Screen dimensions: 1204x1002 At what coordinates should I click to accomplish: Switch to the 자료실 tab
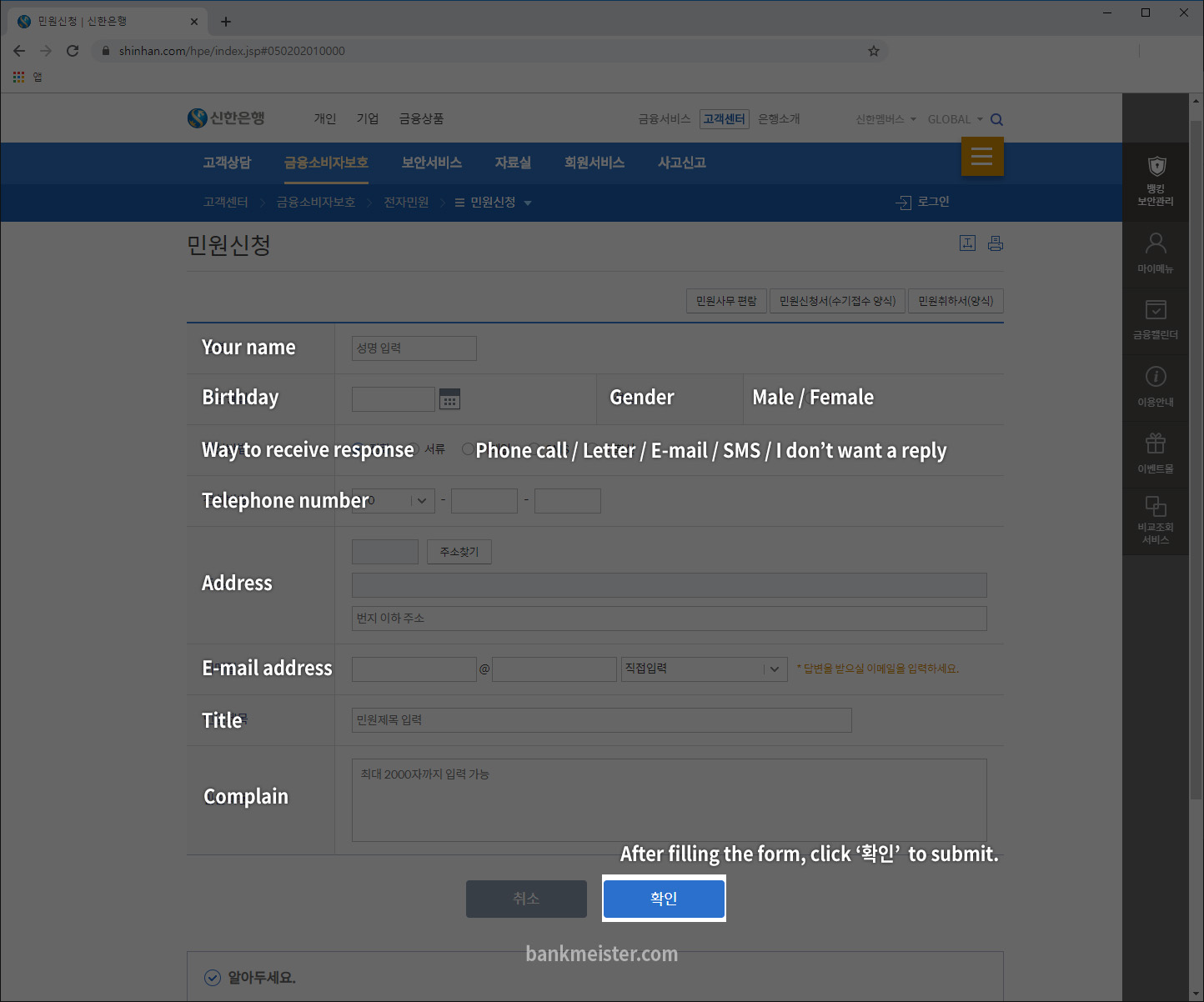513,163
